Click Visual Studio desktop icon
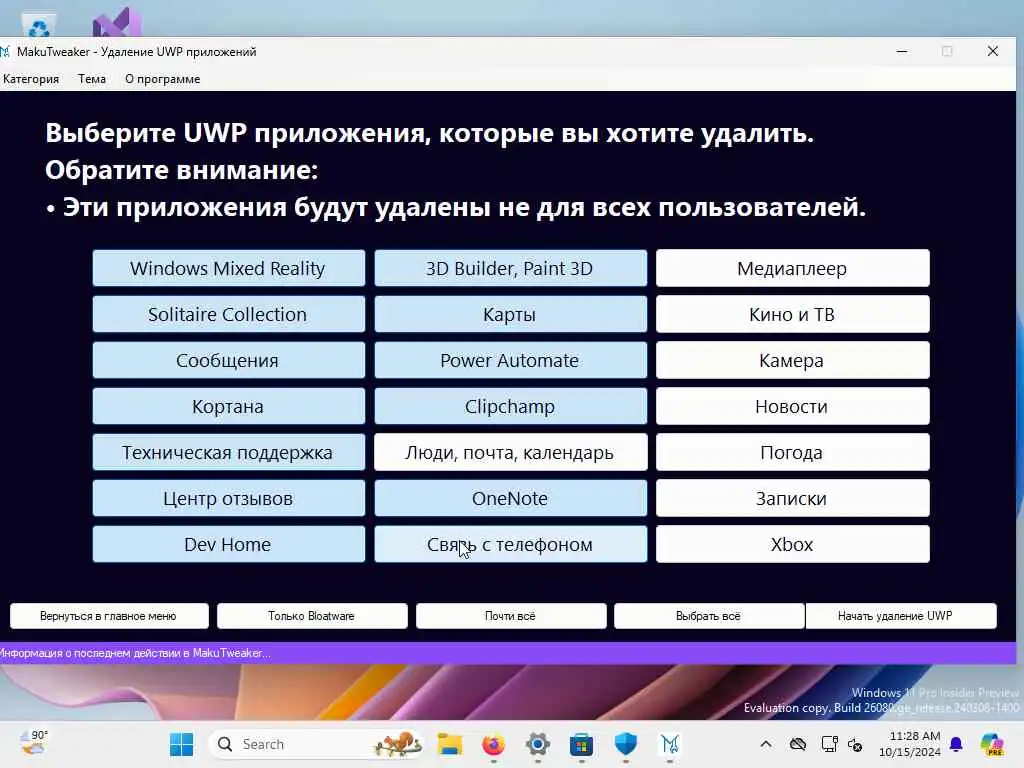 point(118,21)
